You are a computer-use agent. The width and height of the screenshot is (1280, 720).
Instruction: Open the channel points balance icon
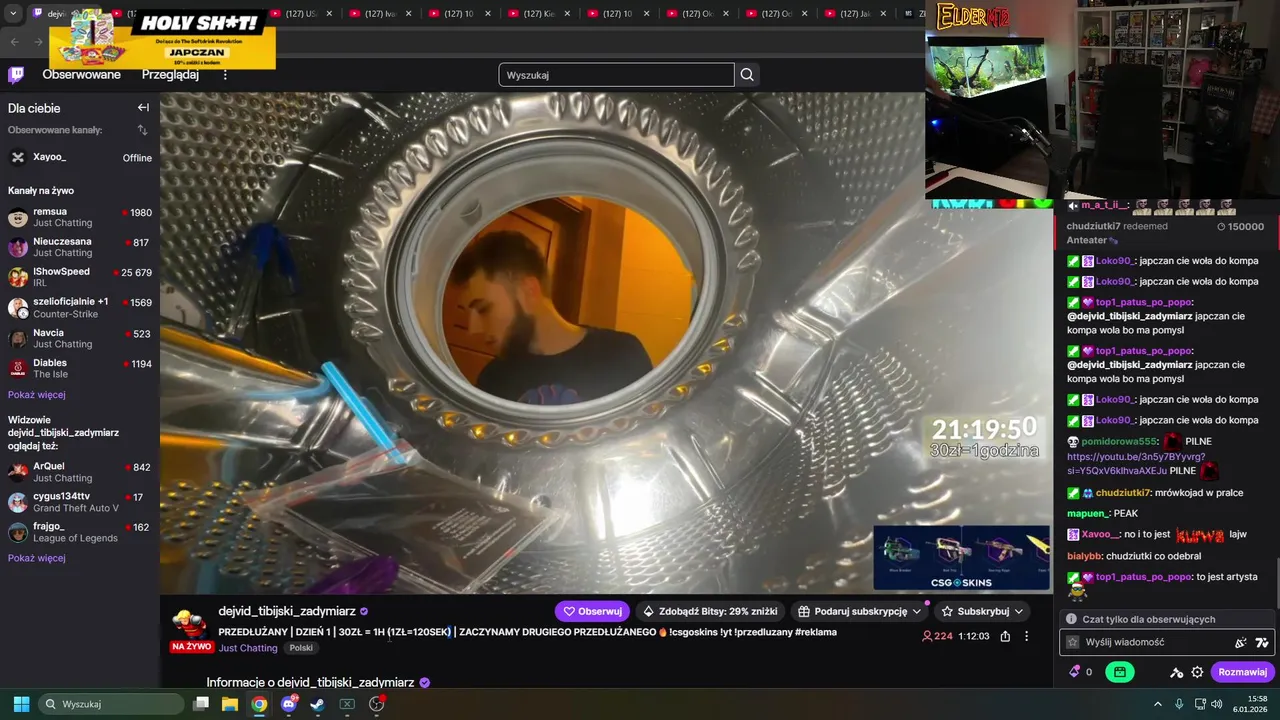coord(1075,672)
